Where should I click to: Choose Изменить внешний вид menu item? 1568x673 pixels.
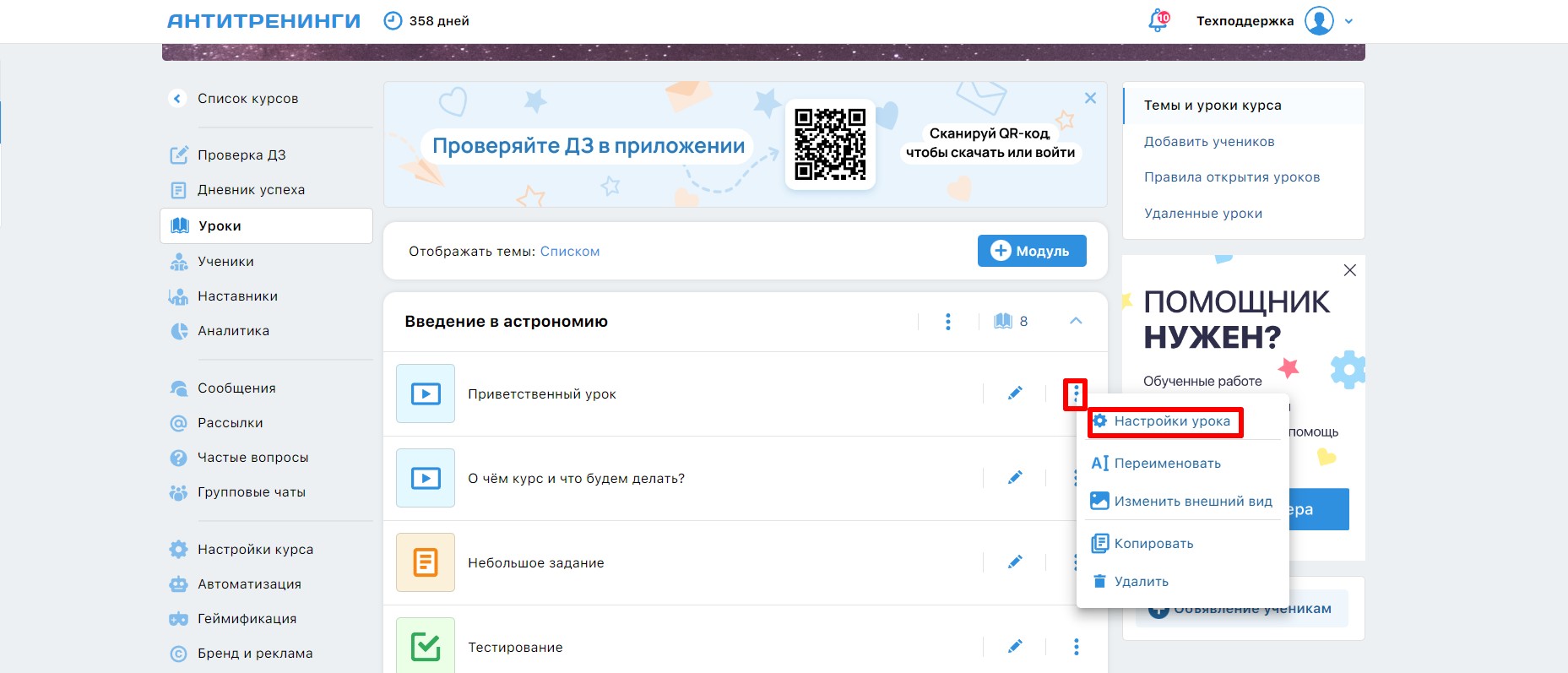pos(1181,502)
